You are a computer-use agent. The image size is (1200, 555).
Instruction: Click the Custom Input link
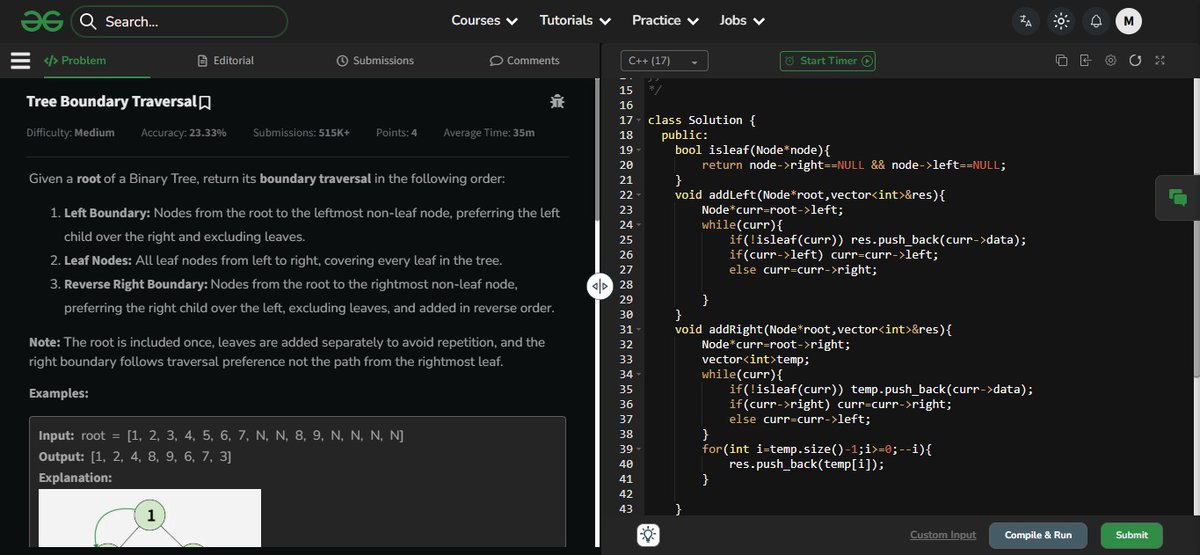[943, 535]
